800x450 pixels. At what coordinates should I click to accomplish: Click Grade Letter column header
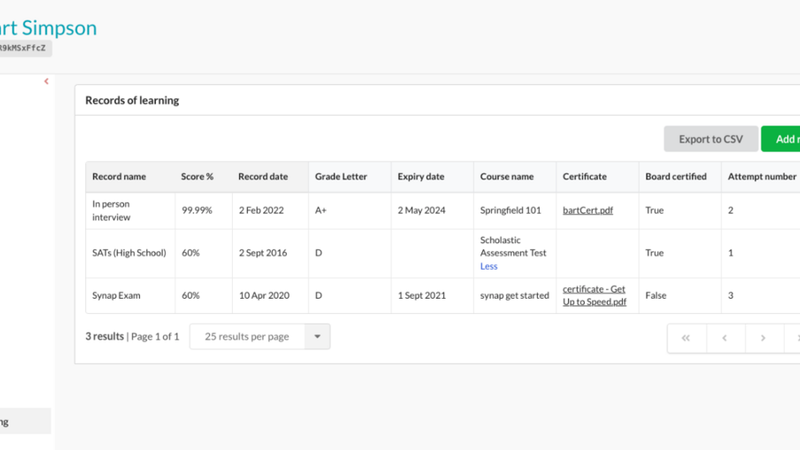click(341, 177)
